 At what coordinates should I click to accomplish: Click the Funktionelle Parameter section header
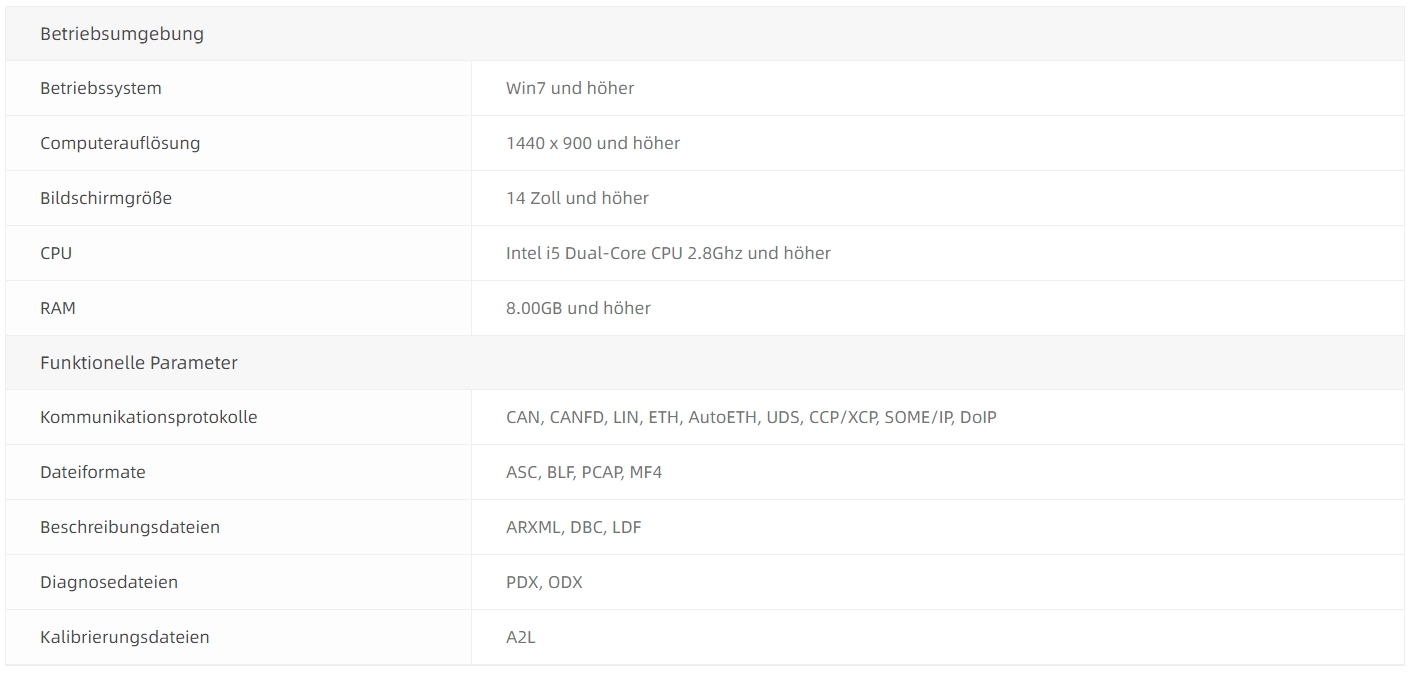139,363
